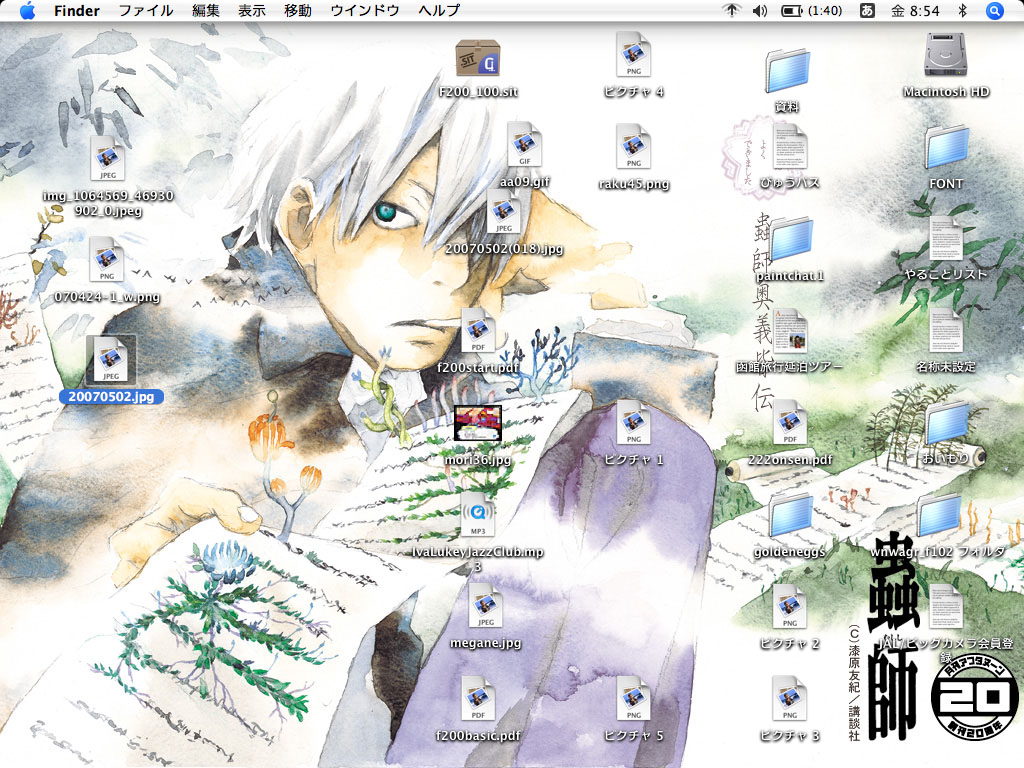Viewport: 1024px width, 768px height.
Task: Select the IvaLukeyJazzClub.mp3 audio file
Action: pos(477,515)
